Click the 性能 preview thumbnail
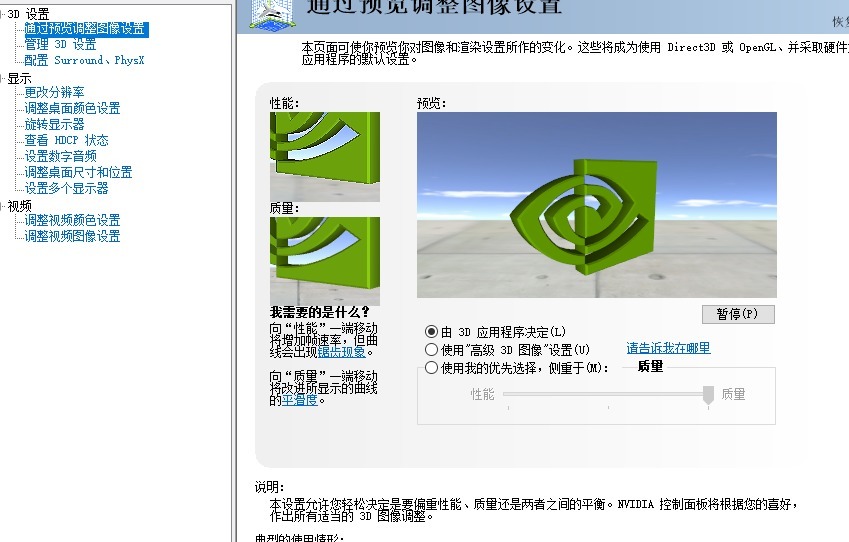 [x=325, y=157]
